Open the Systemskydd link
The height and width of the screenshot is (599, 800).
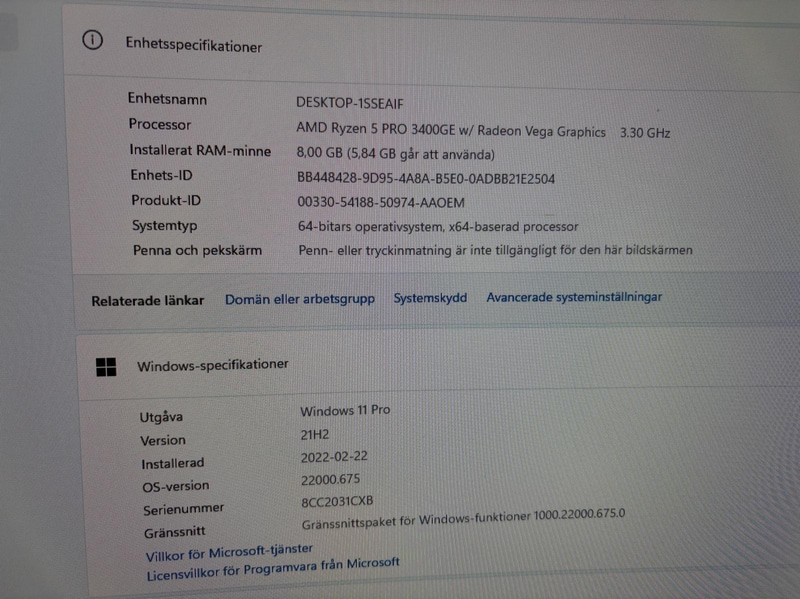tap(430, 298)
